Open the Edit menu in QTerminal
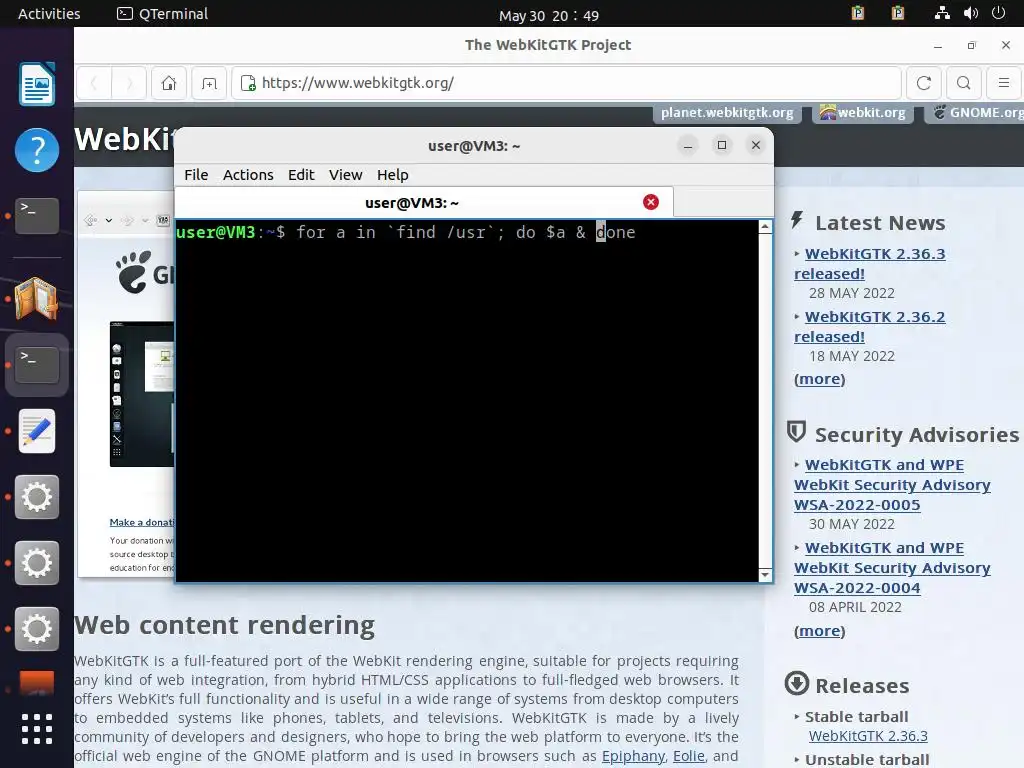1024x768 pixels. tap(301, 175)
